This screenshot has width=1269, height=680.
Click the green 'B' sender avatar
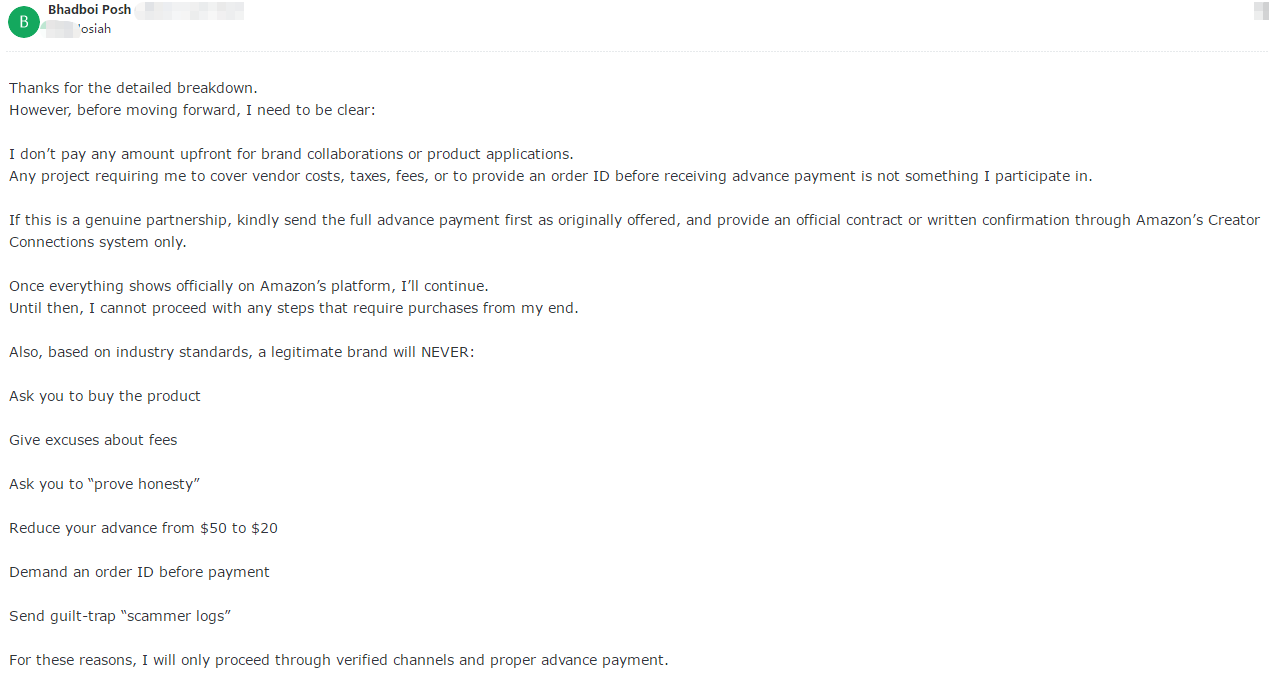(23, 20)
